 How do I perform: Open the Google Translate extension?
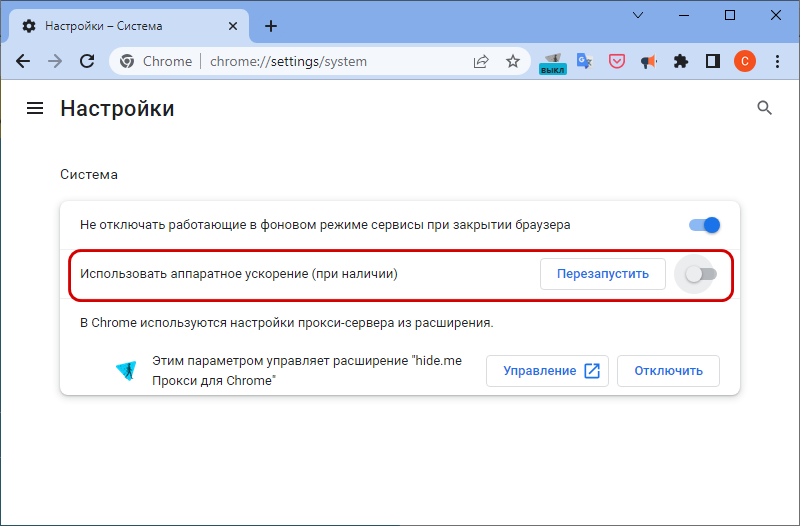point(585,62)
